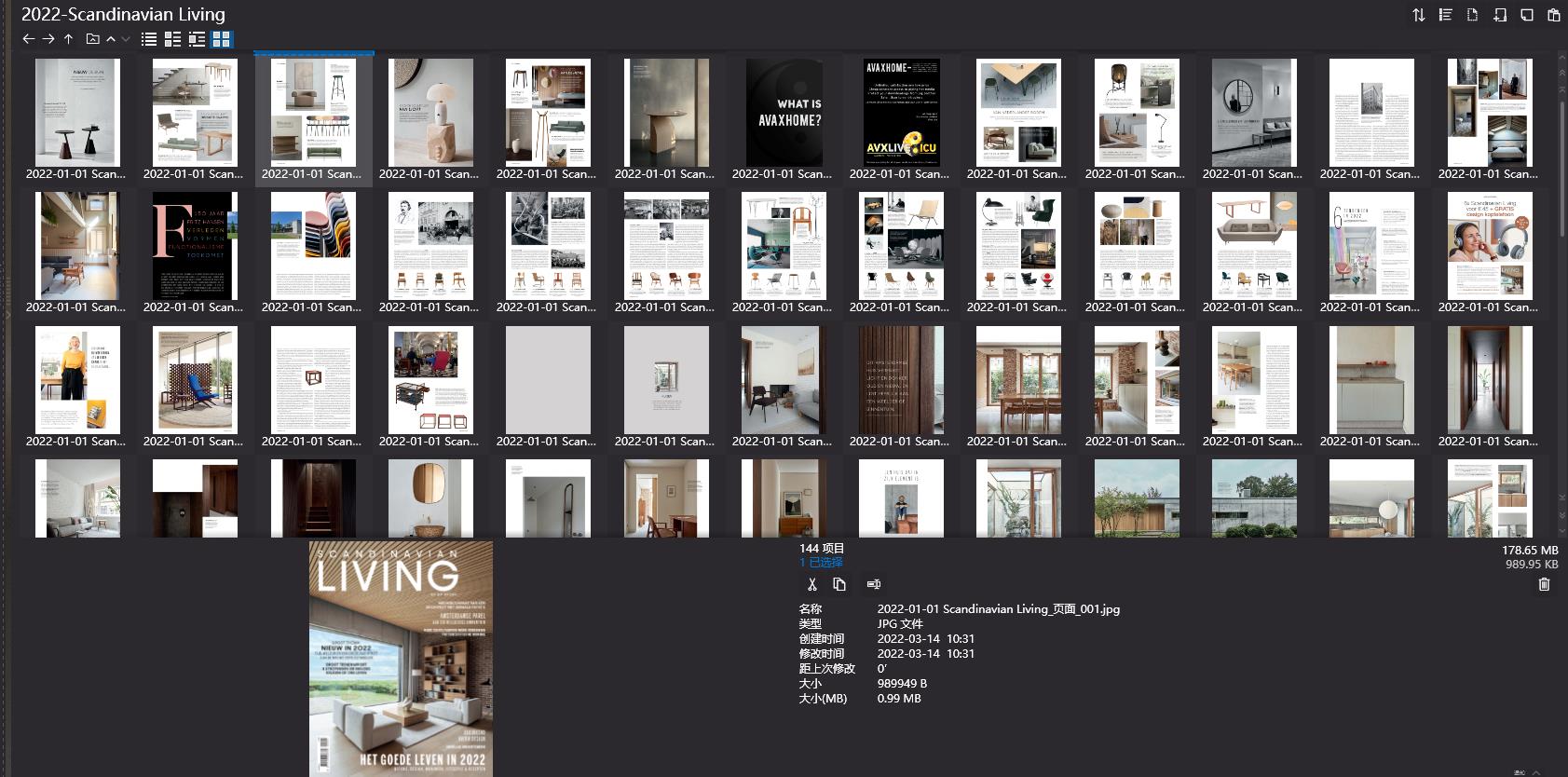Image resolution: width=1568 pixels, height=777 pixels.
Task: Cut the selected file with scissors icon
Action: coord(811,584)
